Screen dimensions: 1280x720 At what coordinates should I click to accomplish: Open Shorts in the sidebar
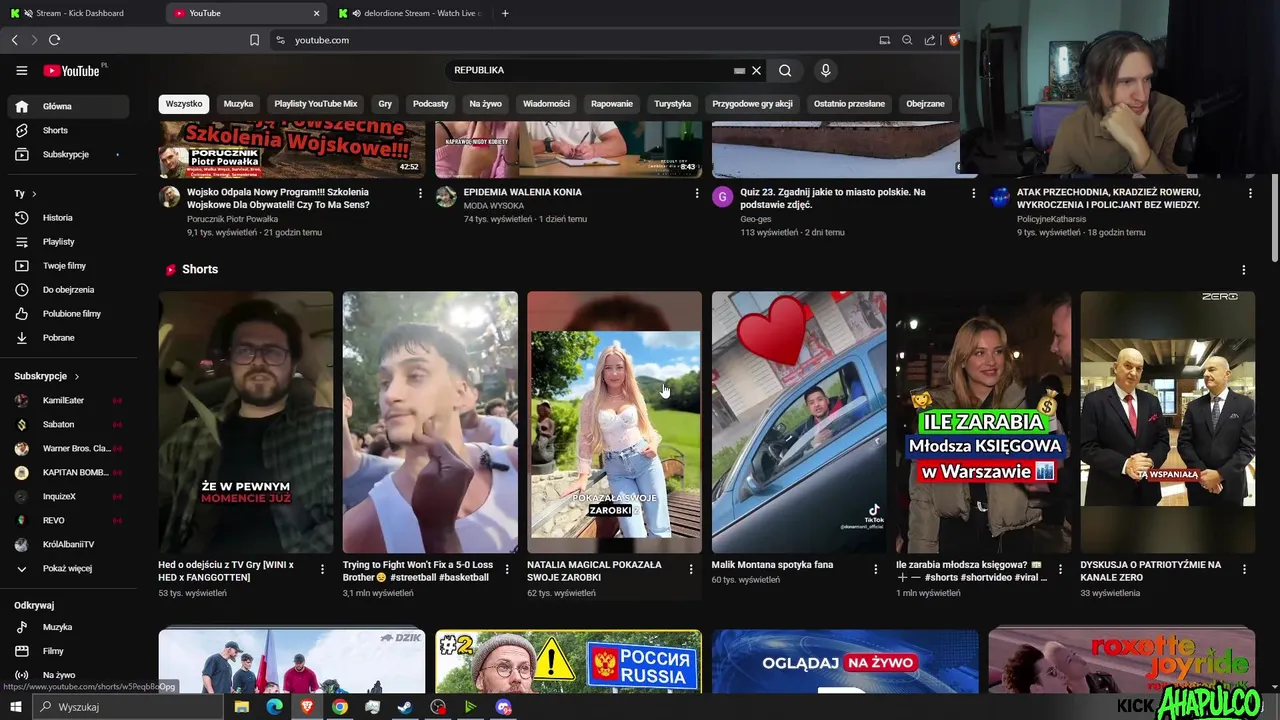point(68,130)
